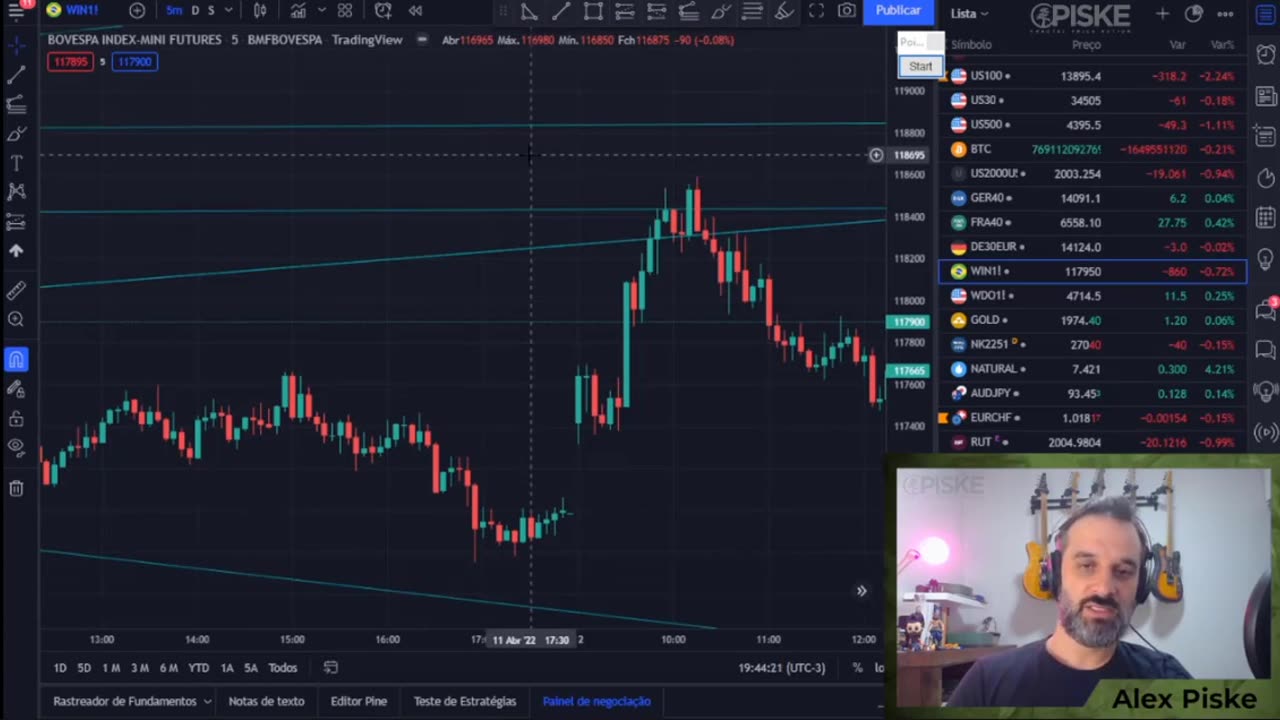Toggle fullscreen mode
The height and width of the screenshot is (720, 1280).
click(817, 11)
